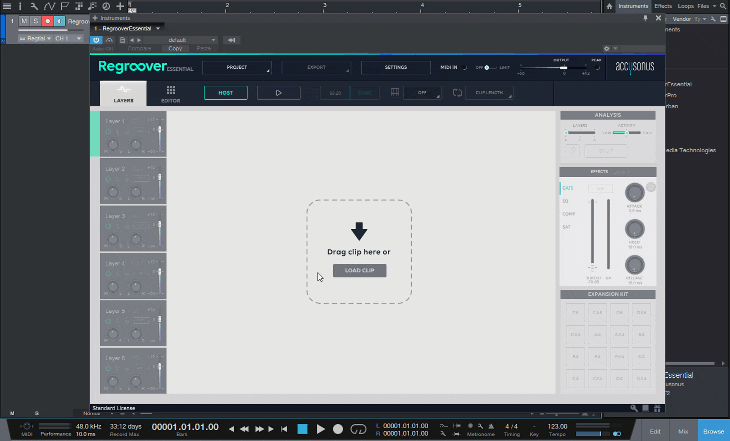Open the track Inspector info icon

point(20,6)
